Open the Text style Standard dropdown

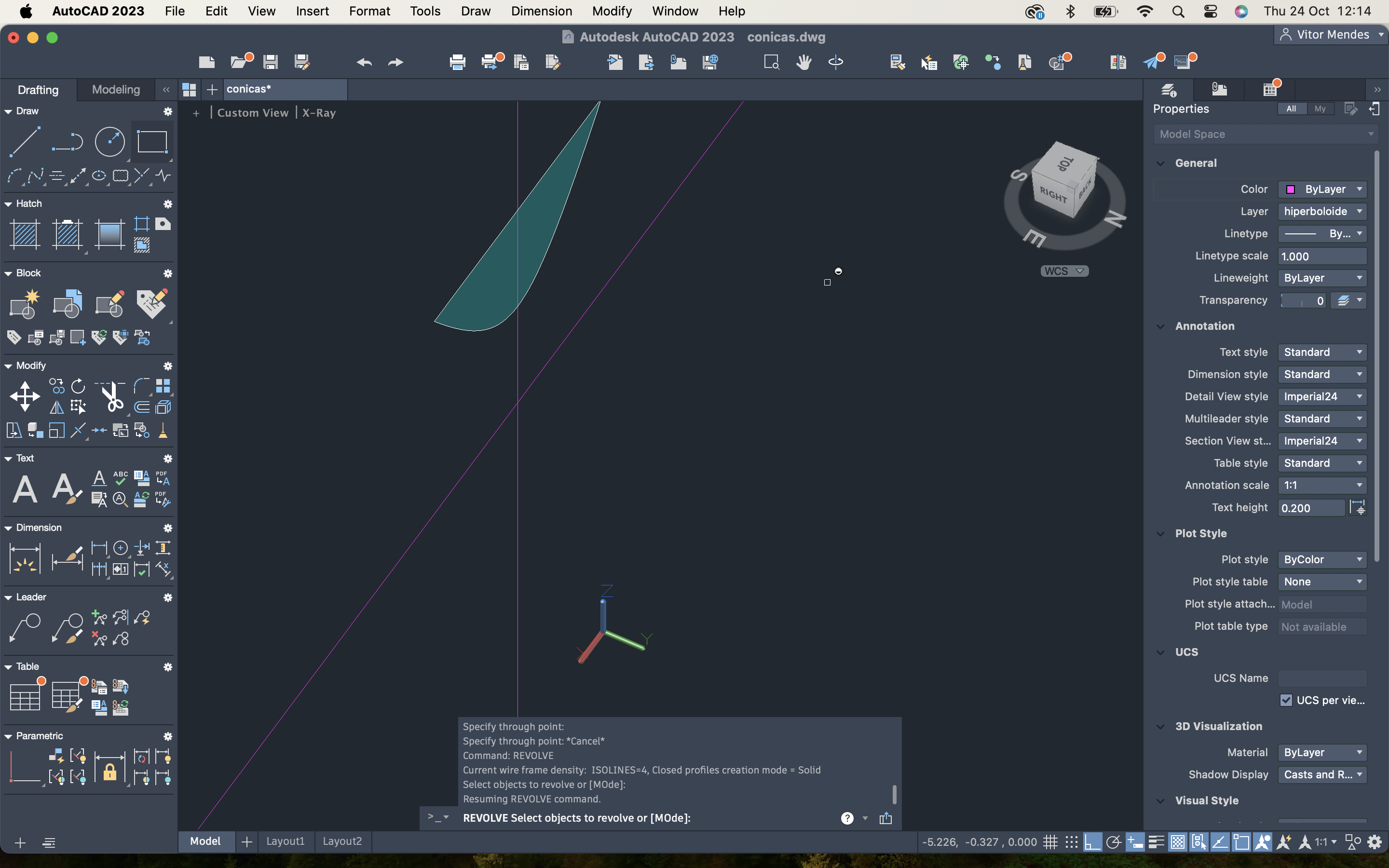coord(1322,352)
